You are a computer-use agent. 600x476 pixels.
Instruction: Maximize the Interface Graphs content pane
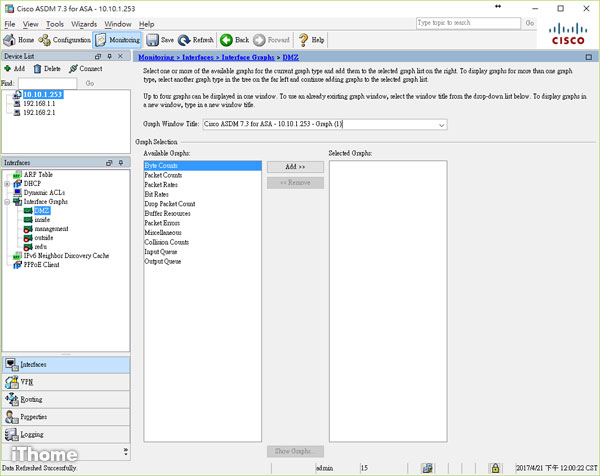click(589, 57)
